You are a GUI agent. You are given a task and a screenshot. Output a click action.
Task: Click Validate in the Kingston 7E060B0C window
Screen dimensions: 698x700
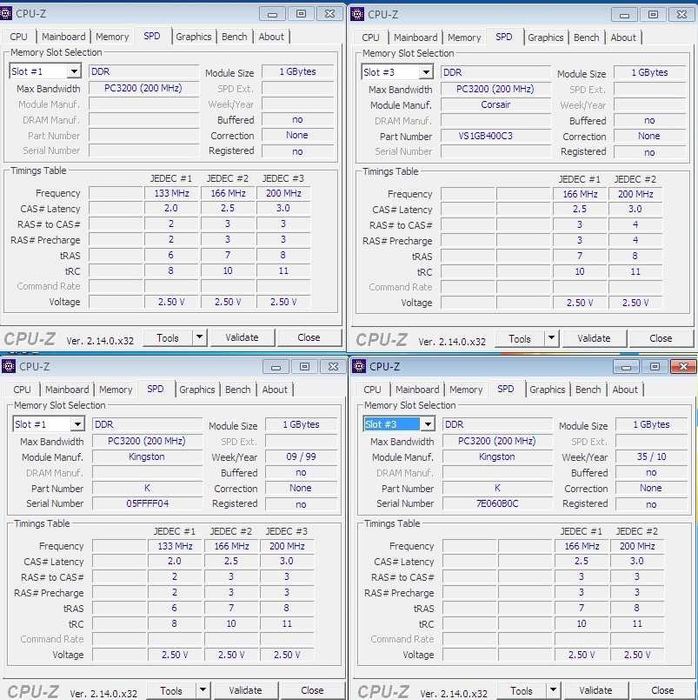595,690
